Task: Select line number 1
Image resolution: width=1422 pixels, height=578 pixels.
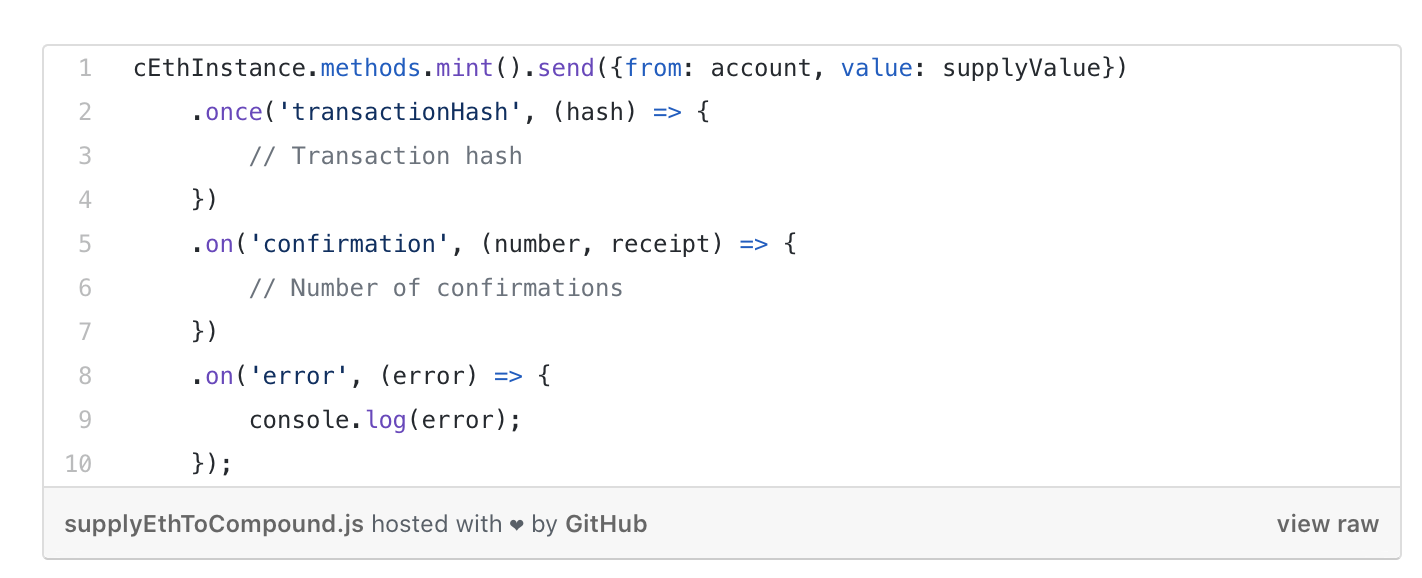Action: (85, 68)
